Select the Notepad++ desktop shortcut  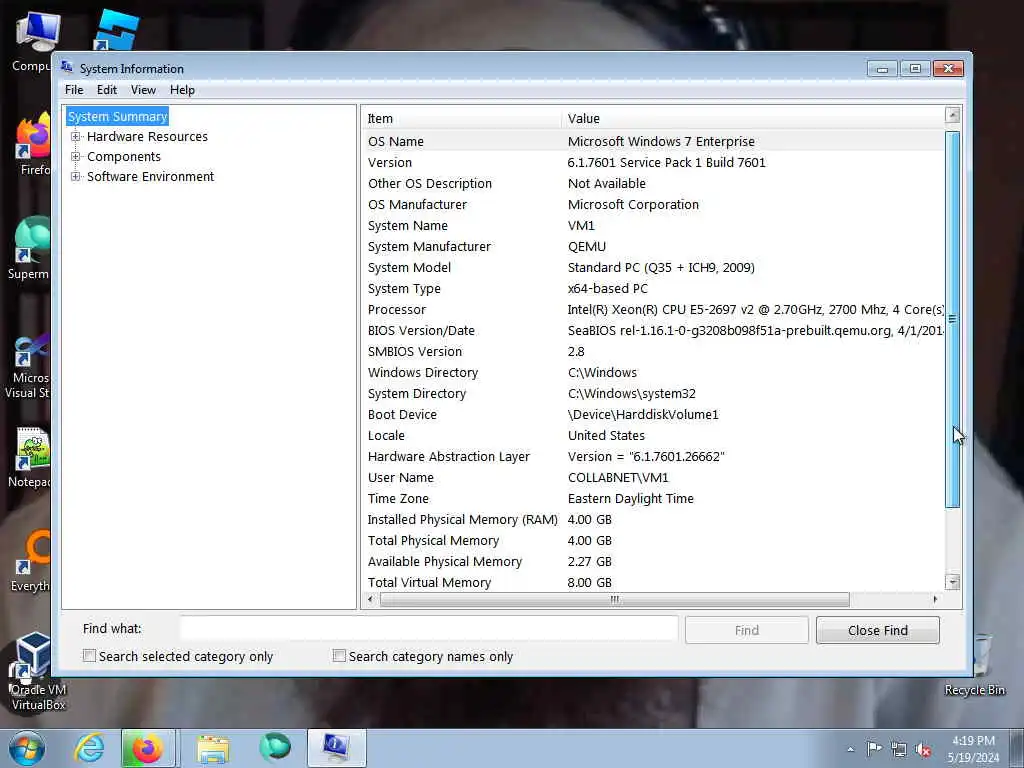pyautogui.click(x=30, y=457)
